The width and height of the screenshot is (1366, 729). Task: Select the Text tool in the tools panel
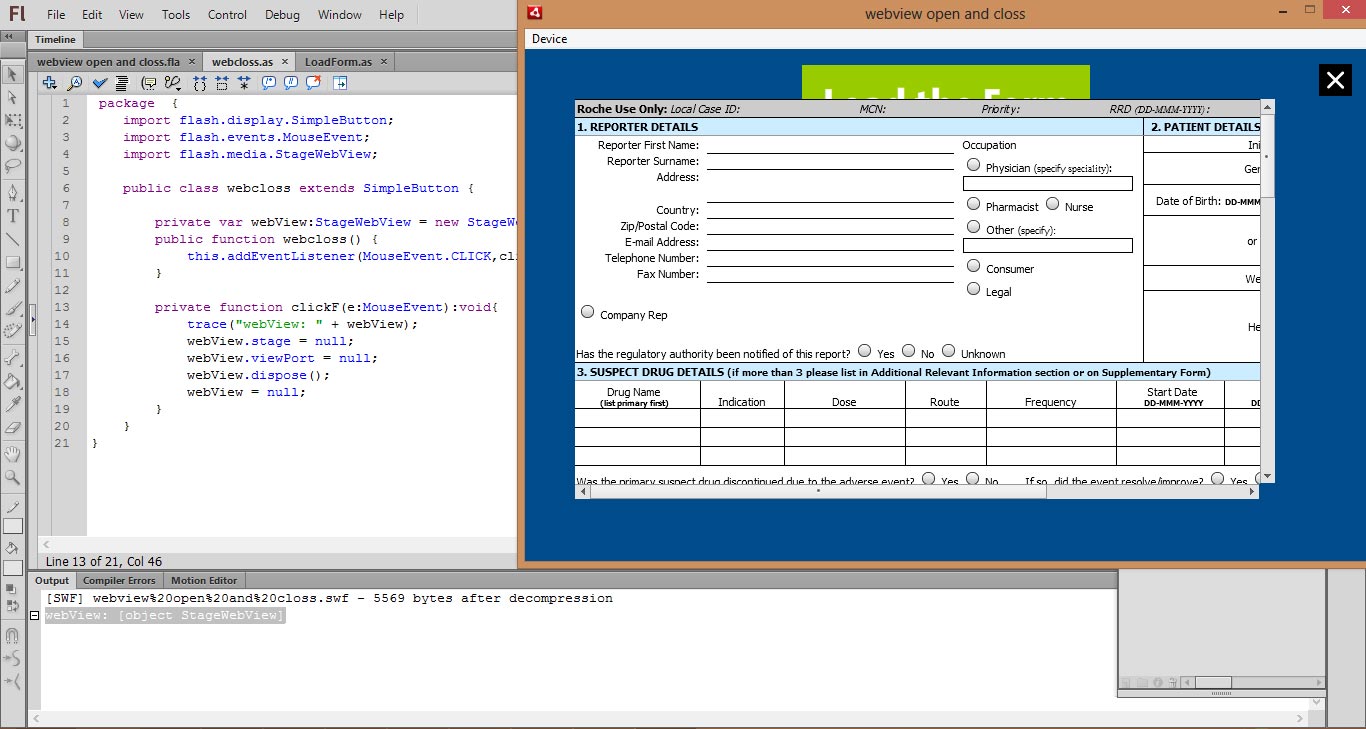click(x=13, y=215)
